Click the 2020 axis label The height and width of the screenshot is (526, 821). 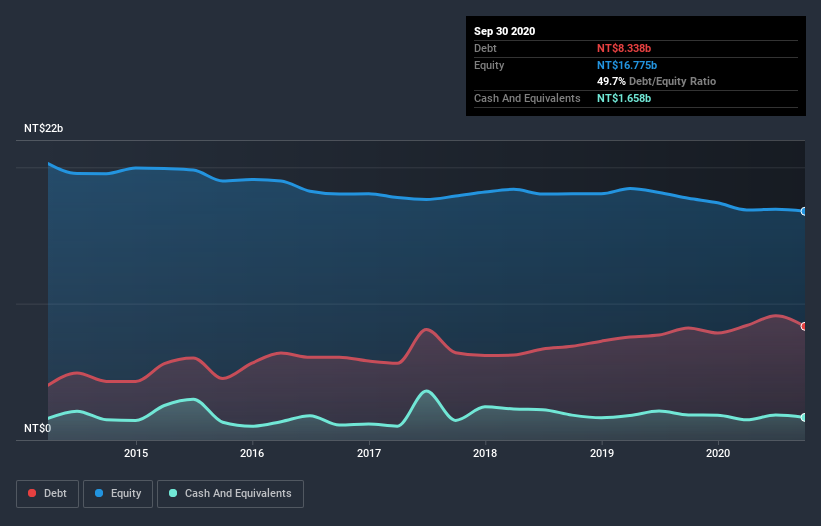pyautogui.click(x=718, y=453)
